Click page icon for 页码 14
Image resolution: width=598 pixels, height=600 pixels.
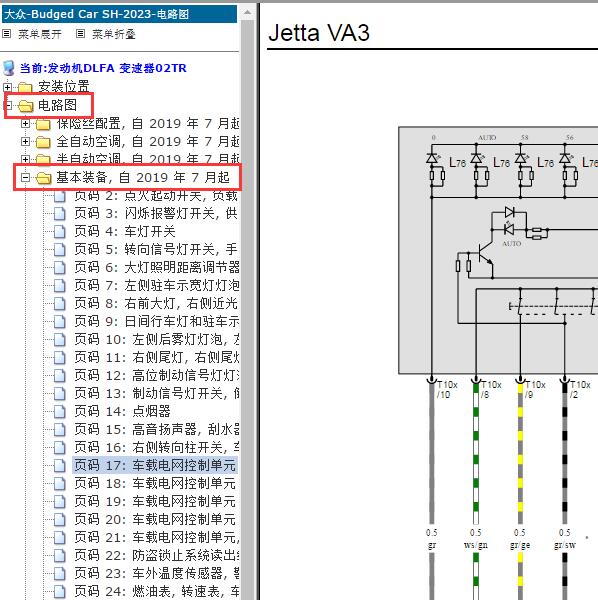coord(59,411)
